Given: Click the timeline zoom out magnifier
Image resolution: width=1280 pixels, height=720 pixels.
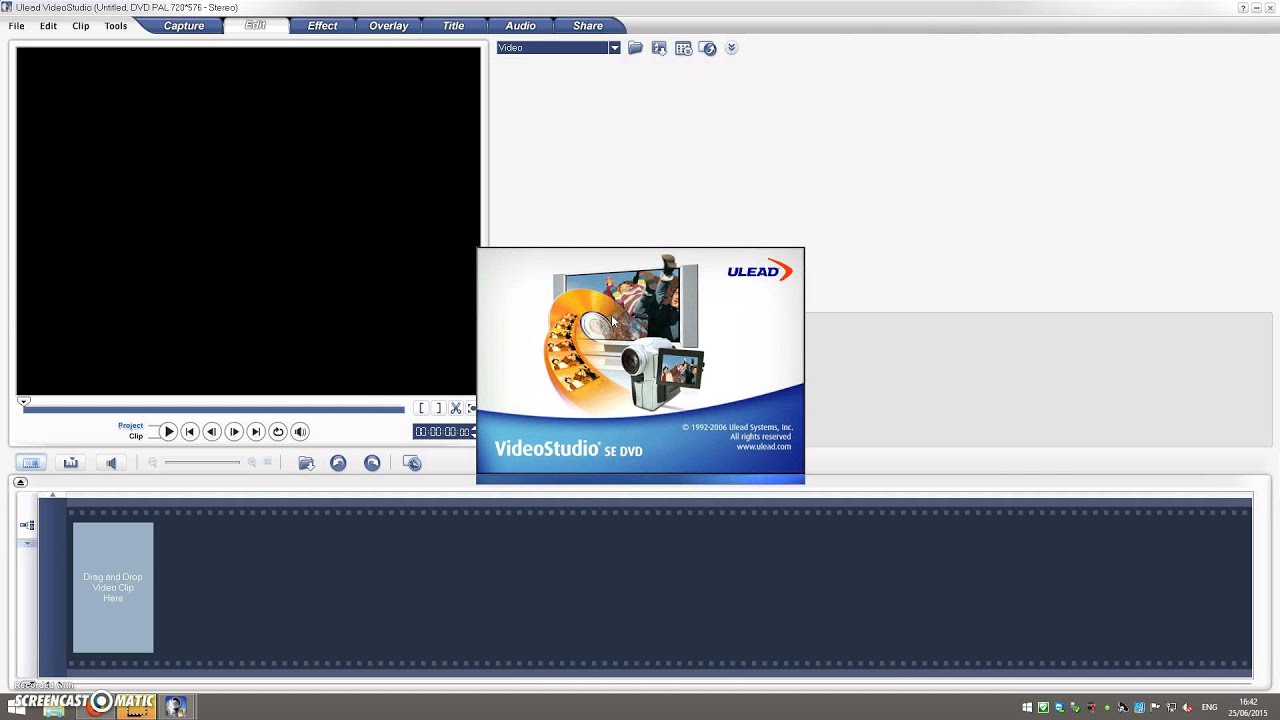Looking at the screenshot, I should click(153, 463).
